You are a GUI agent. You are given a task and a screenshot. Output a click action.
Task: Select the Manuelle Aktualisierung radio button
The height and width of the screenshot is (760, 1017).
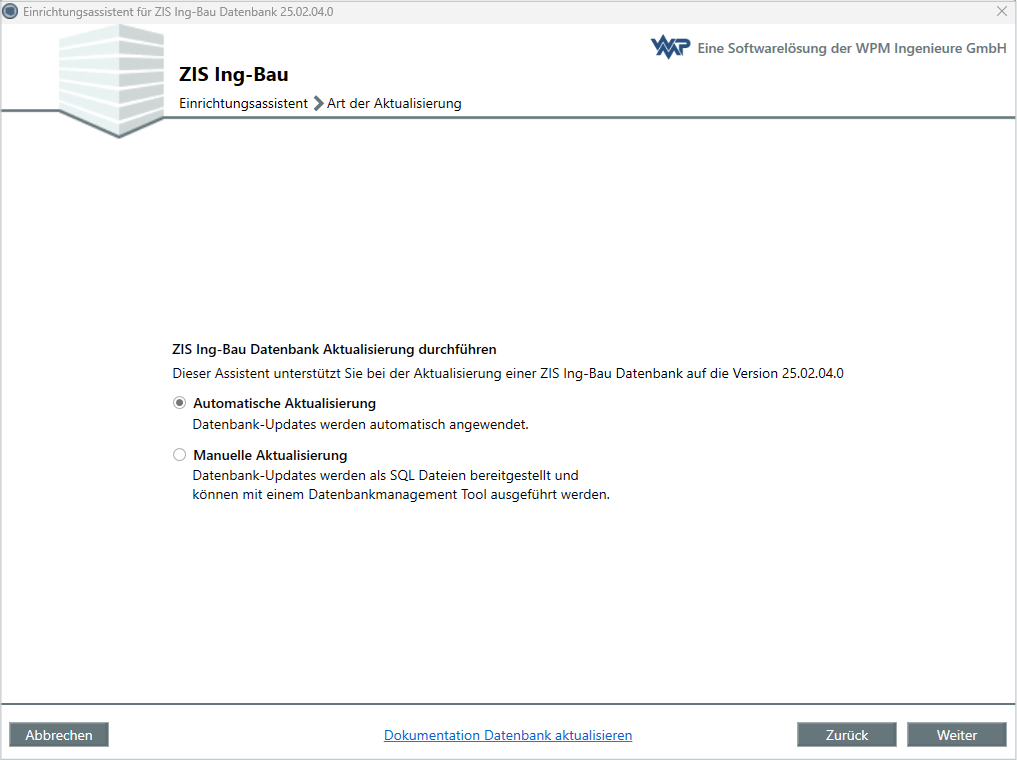[179, 454]
